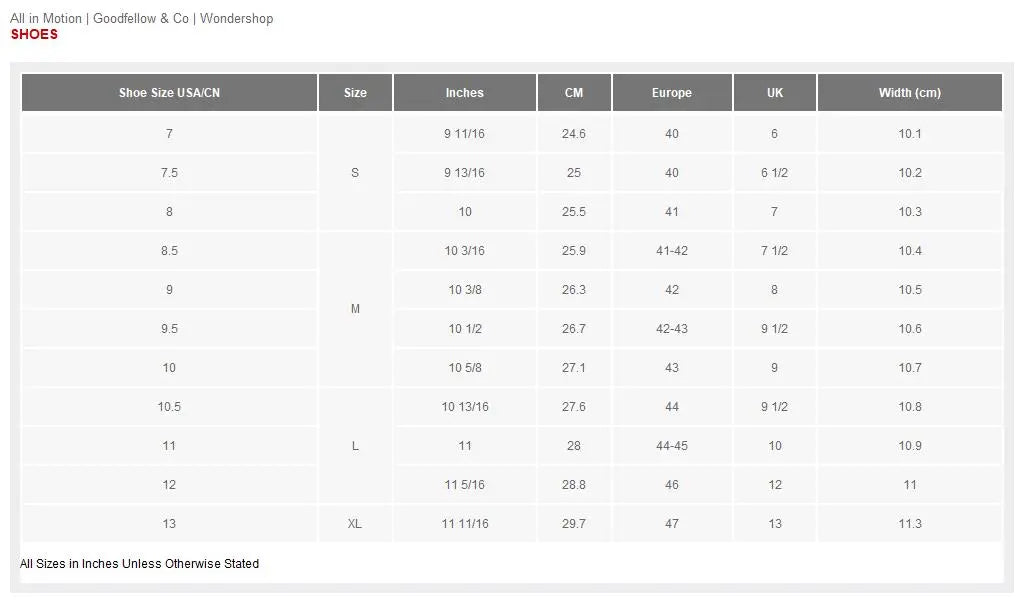Click the "L" size group cell
This screenshot has width=1024, height=608.
point(355,446)
